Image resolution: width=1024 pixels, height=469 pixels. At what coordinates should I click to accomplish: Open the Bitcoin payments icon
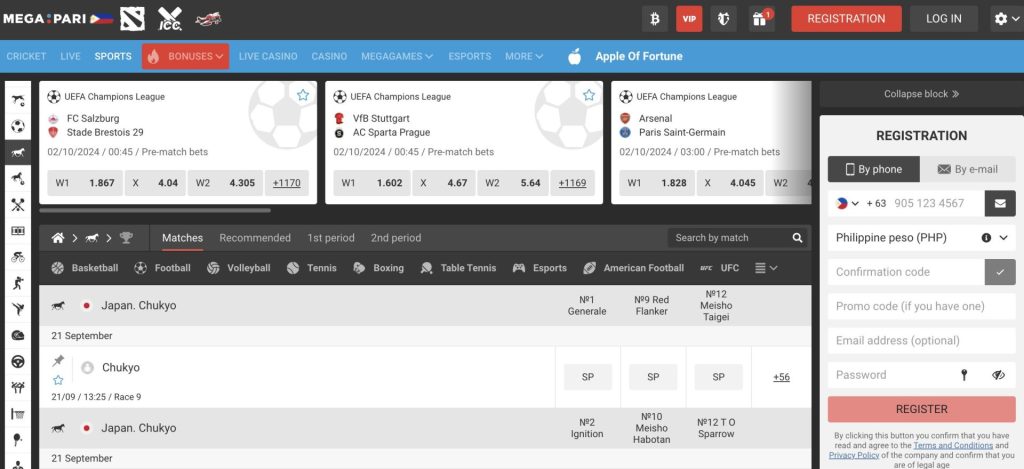[655, 18]
